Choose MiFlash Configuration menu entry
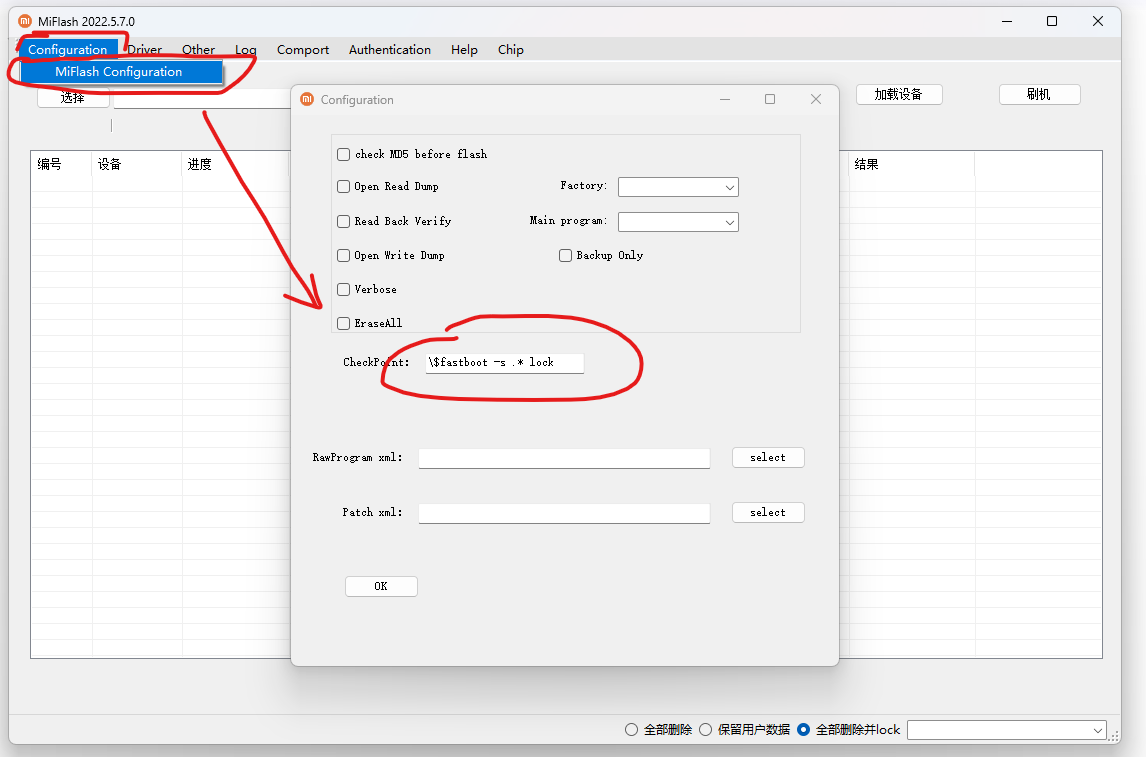The image size is (1146, 757). tap(121, 72)
